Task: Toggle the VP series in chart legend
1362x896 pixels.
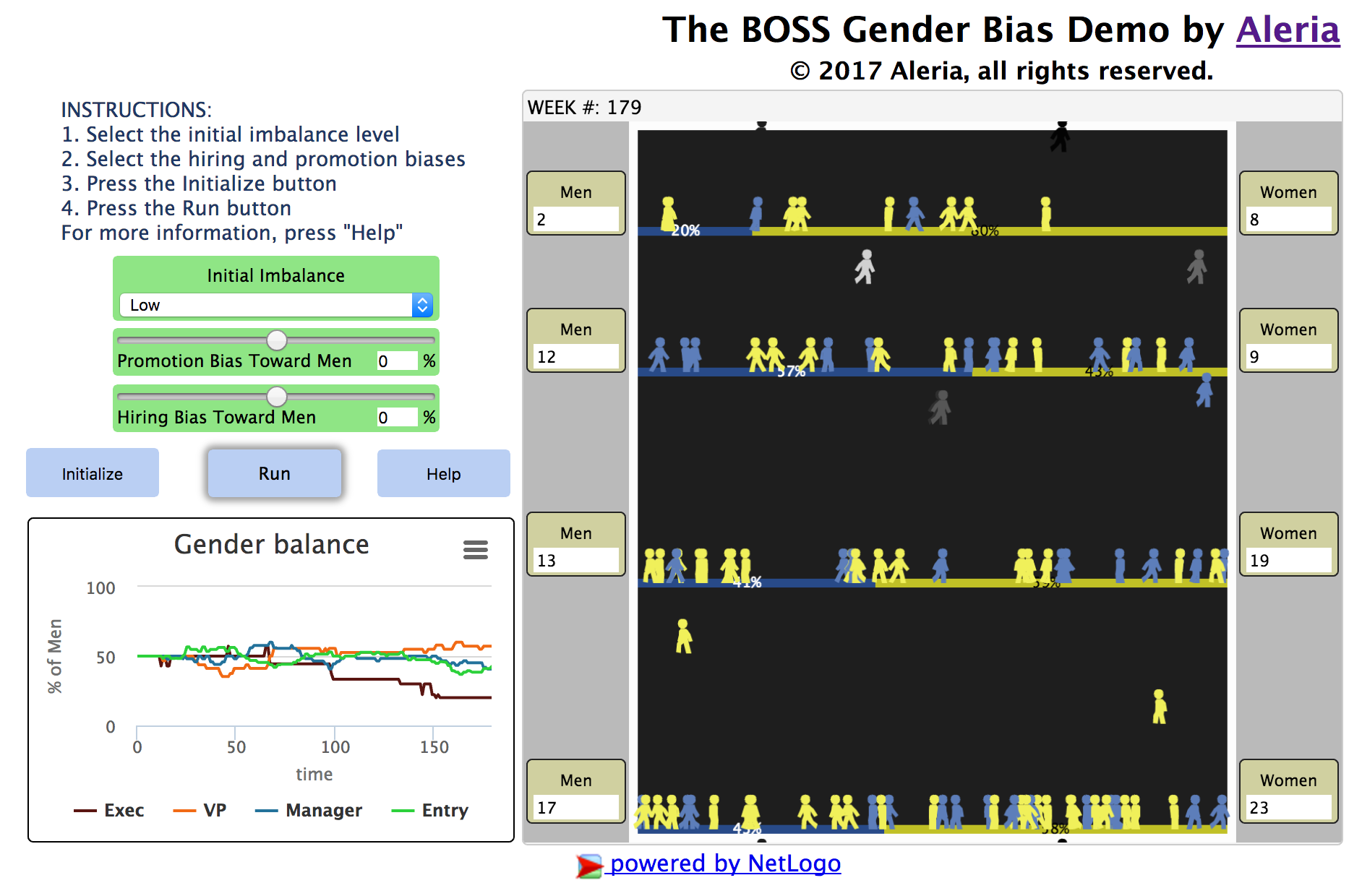Action: (x=200, y=811)
